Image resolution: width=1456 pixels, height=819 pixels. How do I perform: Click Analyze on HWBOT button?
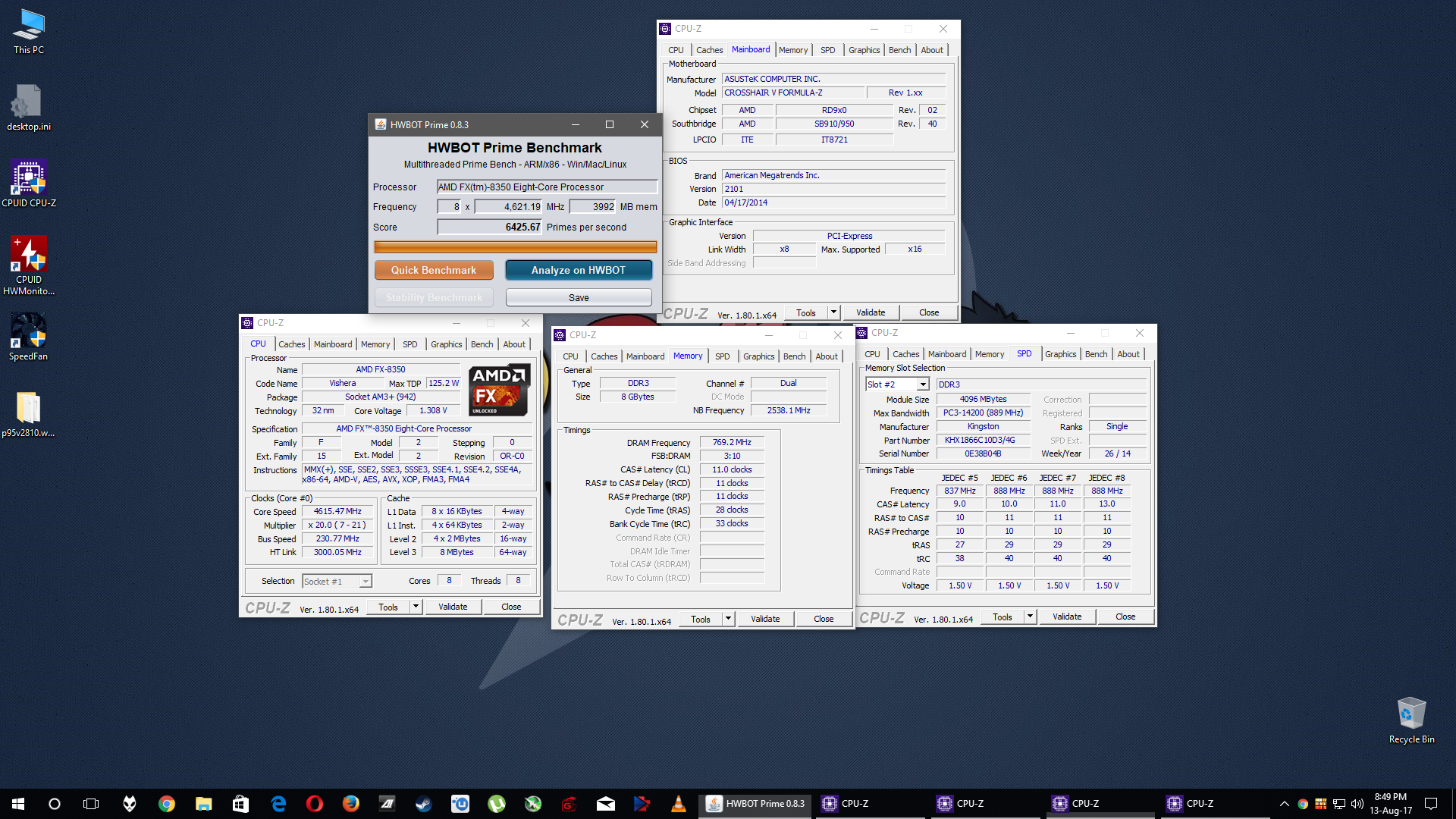579,270
